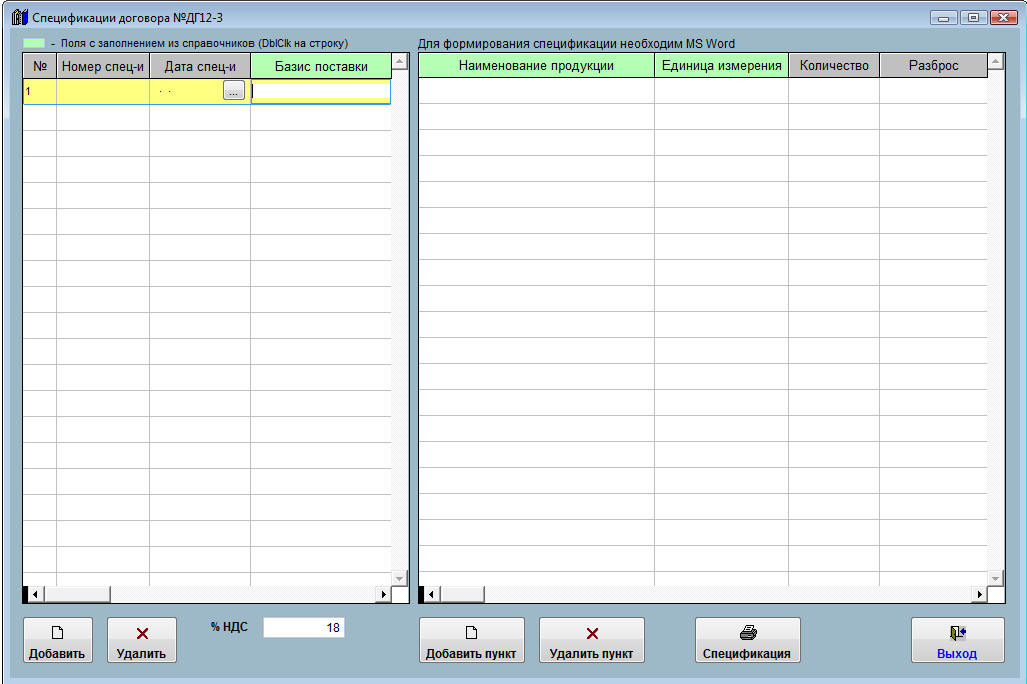The height and width of the screenshot is (684, 1027).
Task: Click the Наименование продукции column header
Action: point(536,66)
